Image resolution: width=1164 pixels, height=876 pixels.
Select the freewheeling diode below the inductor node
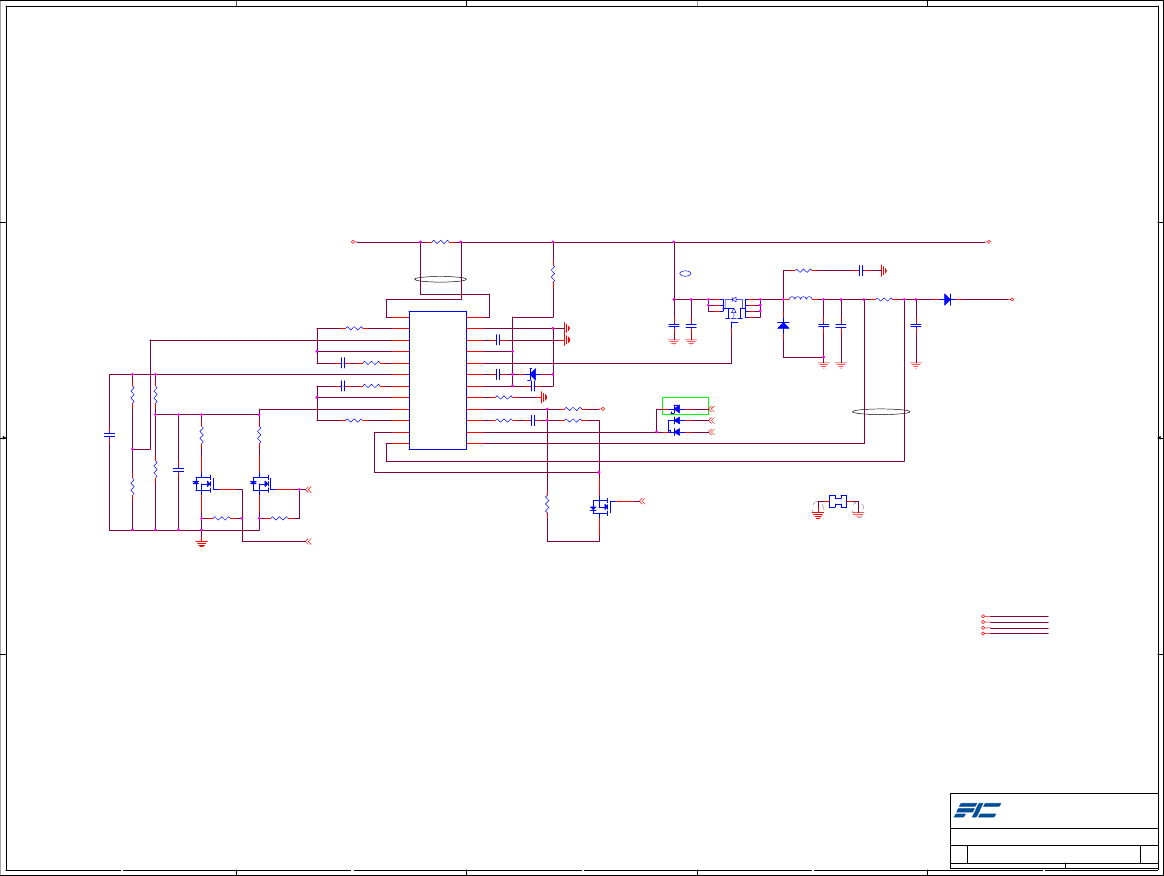pos(783,325)
